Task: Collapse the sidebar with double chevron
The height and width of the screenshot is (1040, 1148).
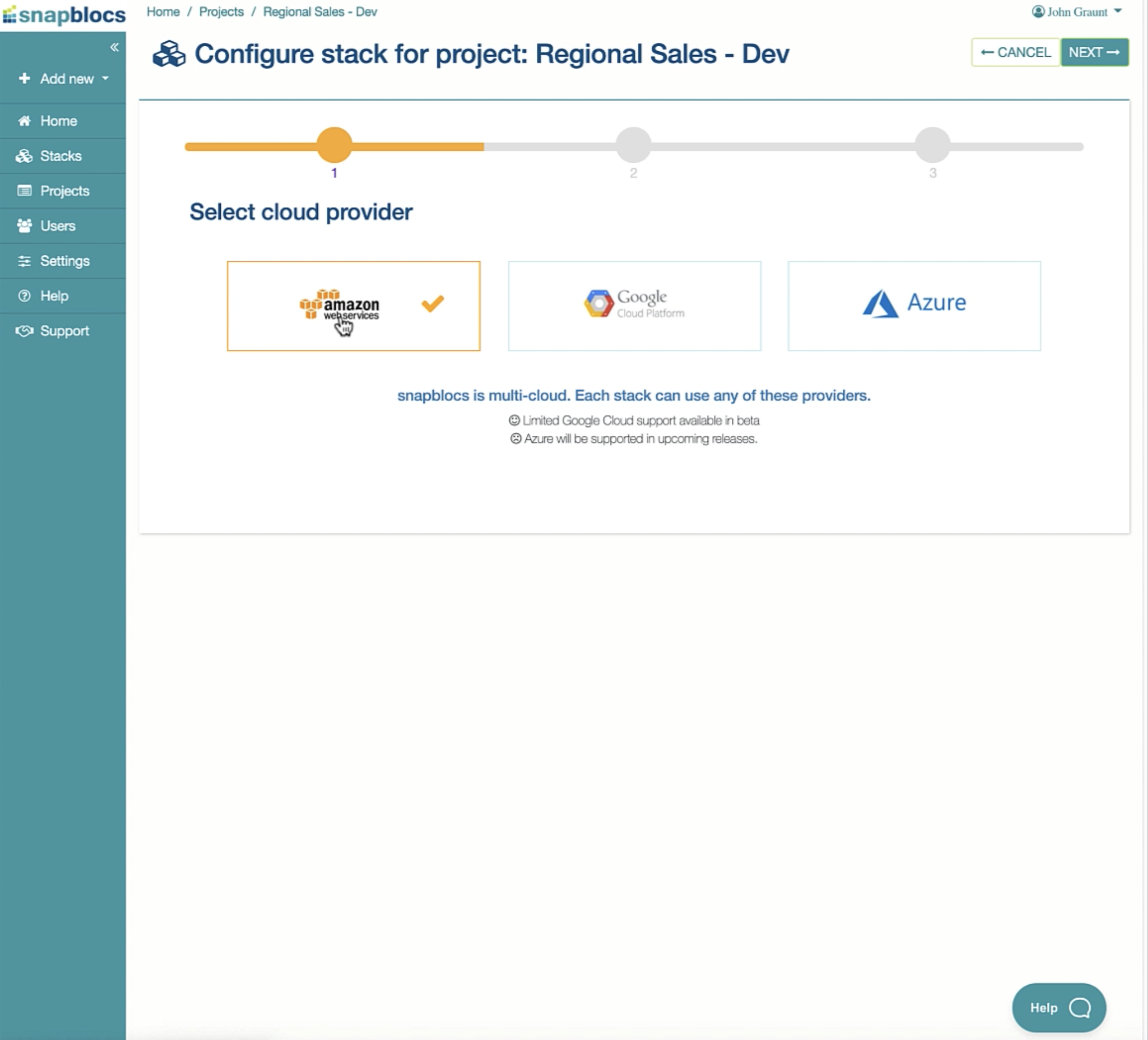Action: coord(114,47)
